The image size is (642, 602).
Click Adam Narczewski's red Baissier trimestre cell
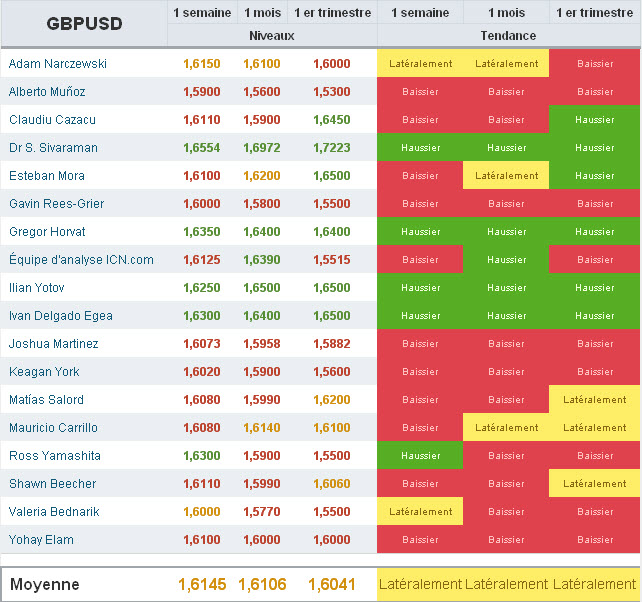pos(595,63)
